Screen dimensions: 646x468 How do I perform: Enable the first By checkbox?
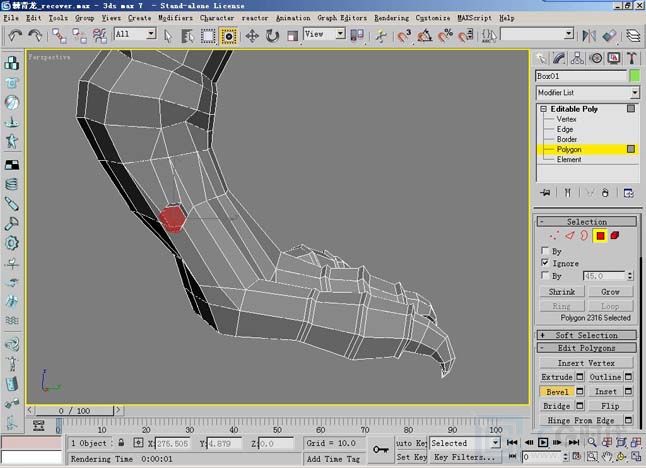pos(545,250)
